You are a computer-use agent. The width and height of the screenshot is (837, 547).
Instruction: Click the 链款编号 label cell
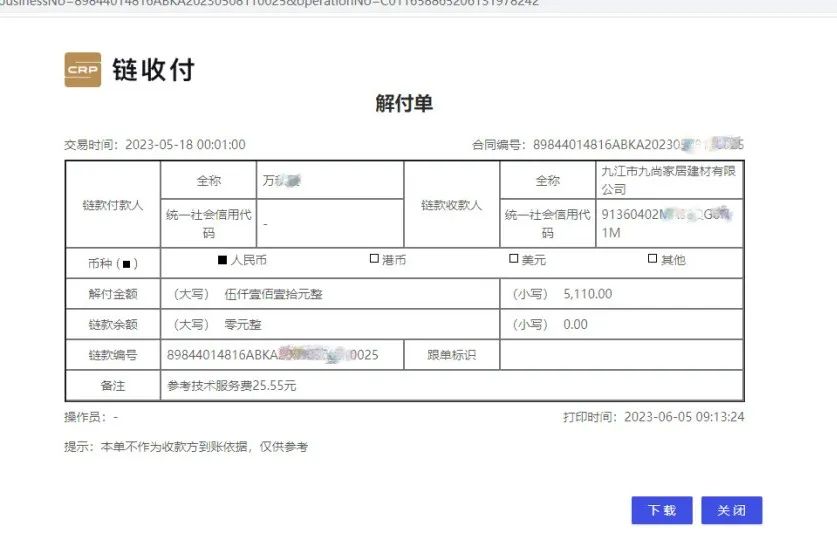pyautogui.click(x=113, y=355)
